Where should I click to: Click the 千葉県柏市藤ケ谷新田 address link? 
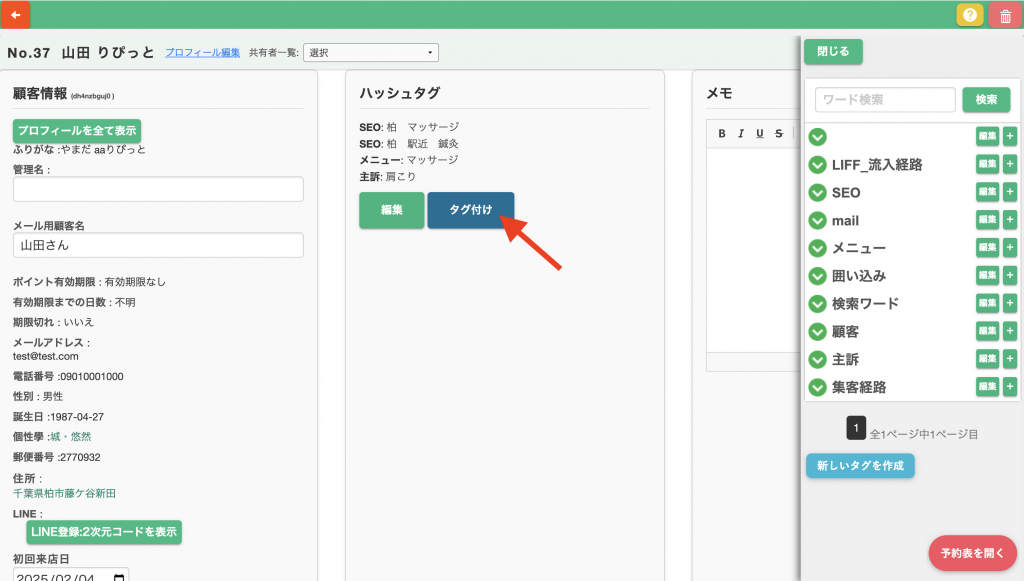64,494
